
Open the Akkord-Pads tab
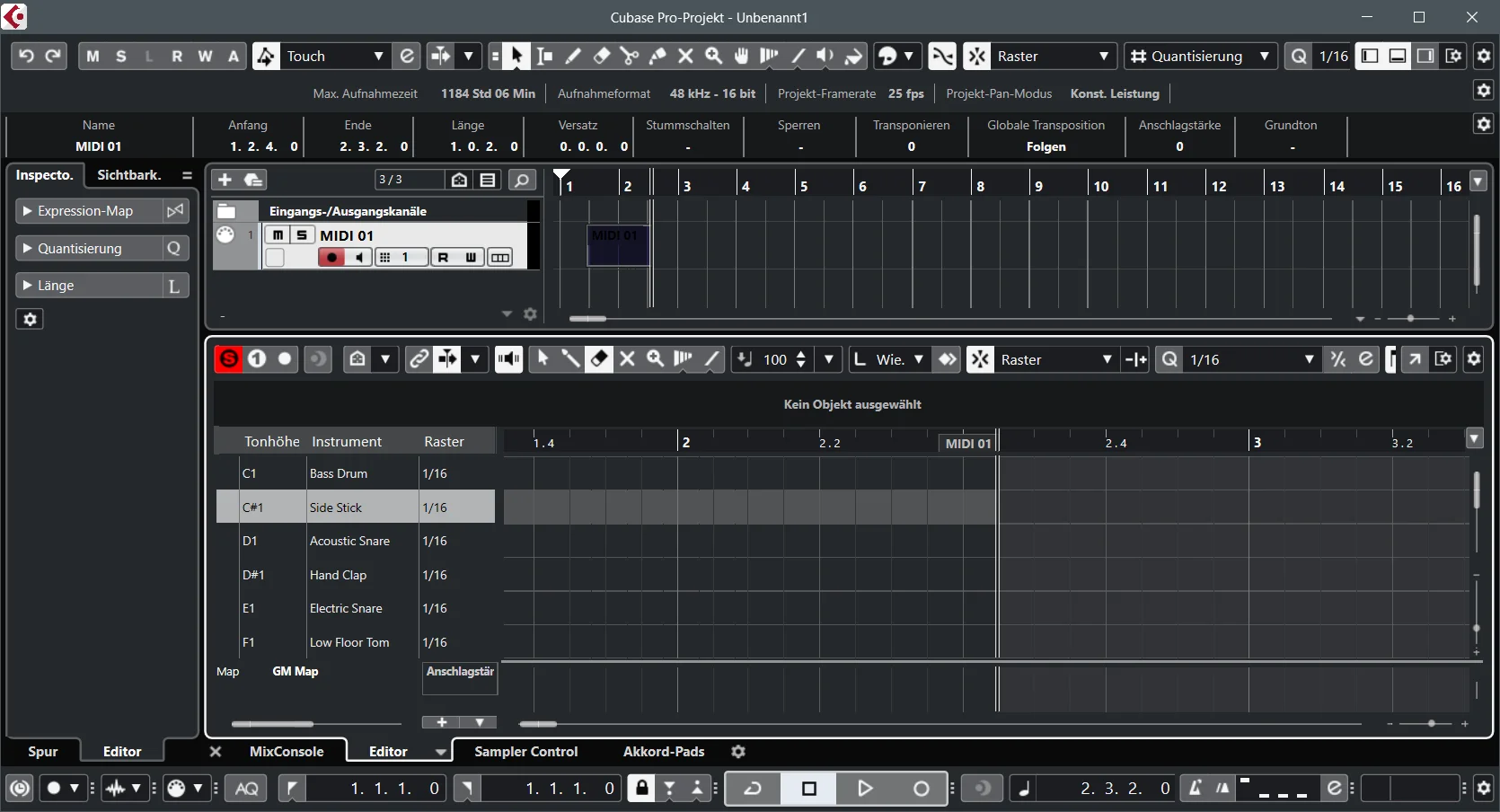click(664, 752)
